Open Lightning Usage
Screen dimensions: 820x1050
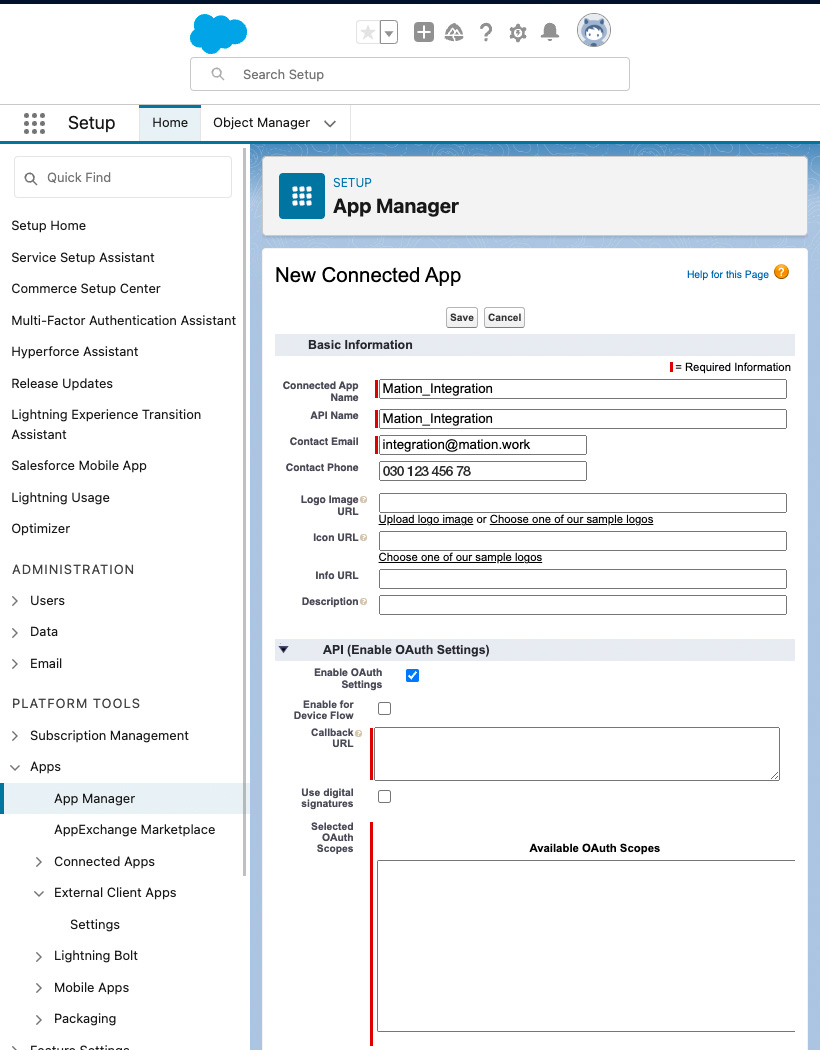point(60,498)
